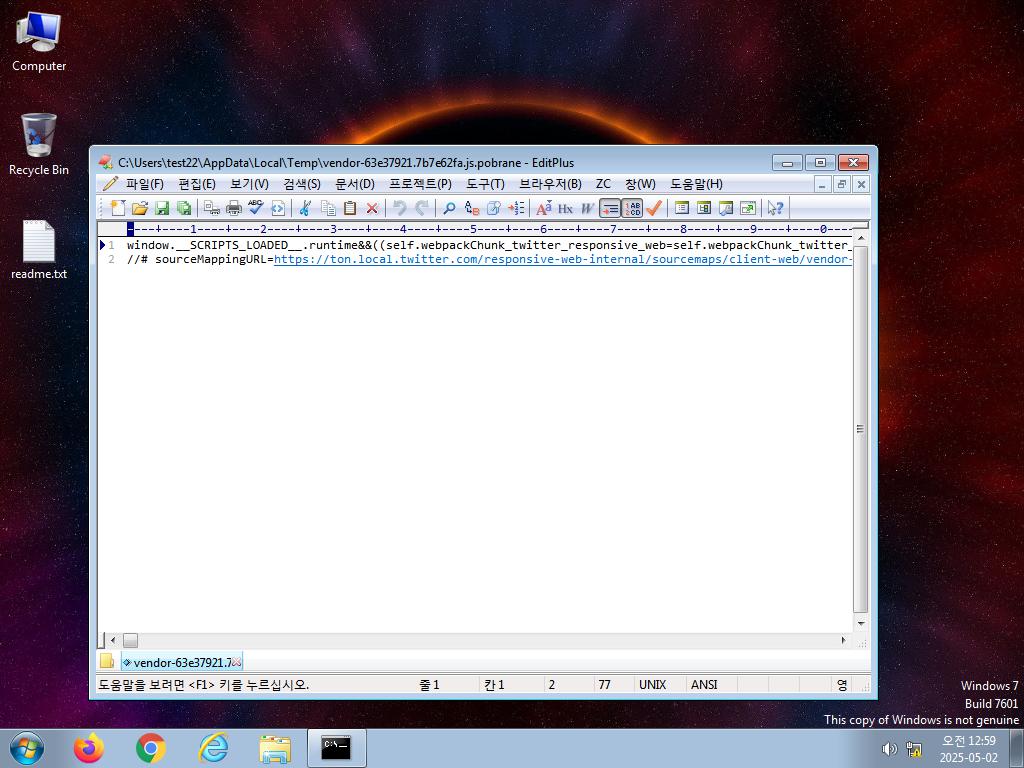This screenshot has height=768, width=1024.
Task: Cut selected text with scissors icon
Action: coord(305,208)
